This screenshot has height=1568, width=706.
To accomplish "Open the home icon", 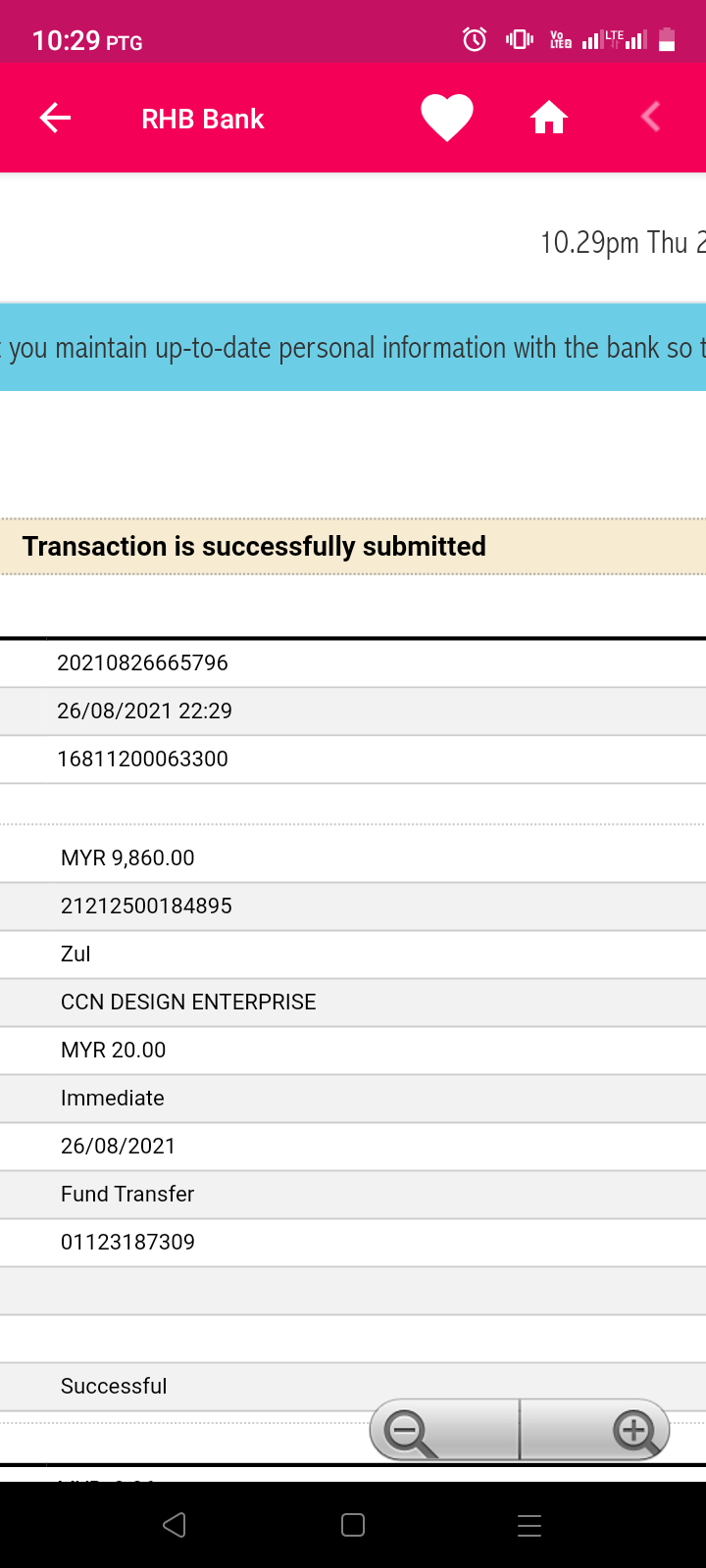I will 549,119.
